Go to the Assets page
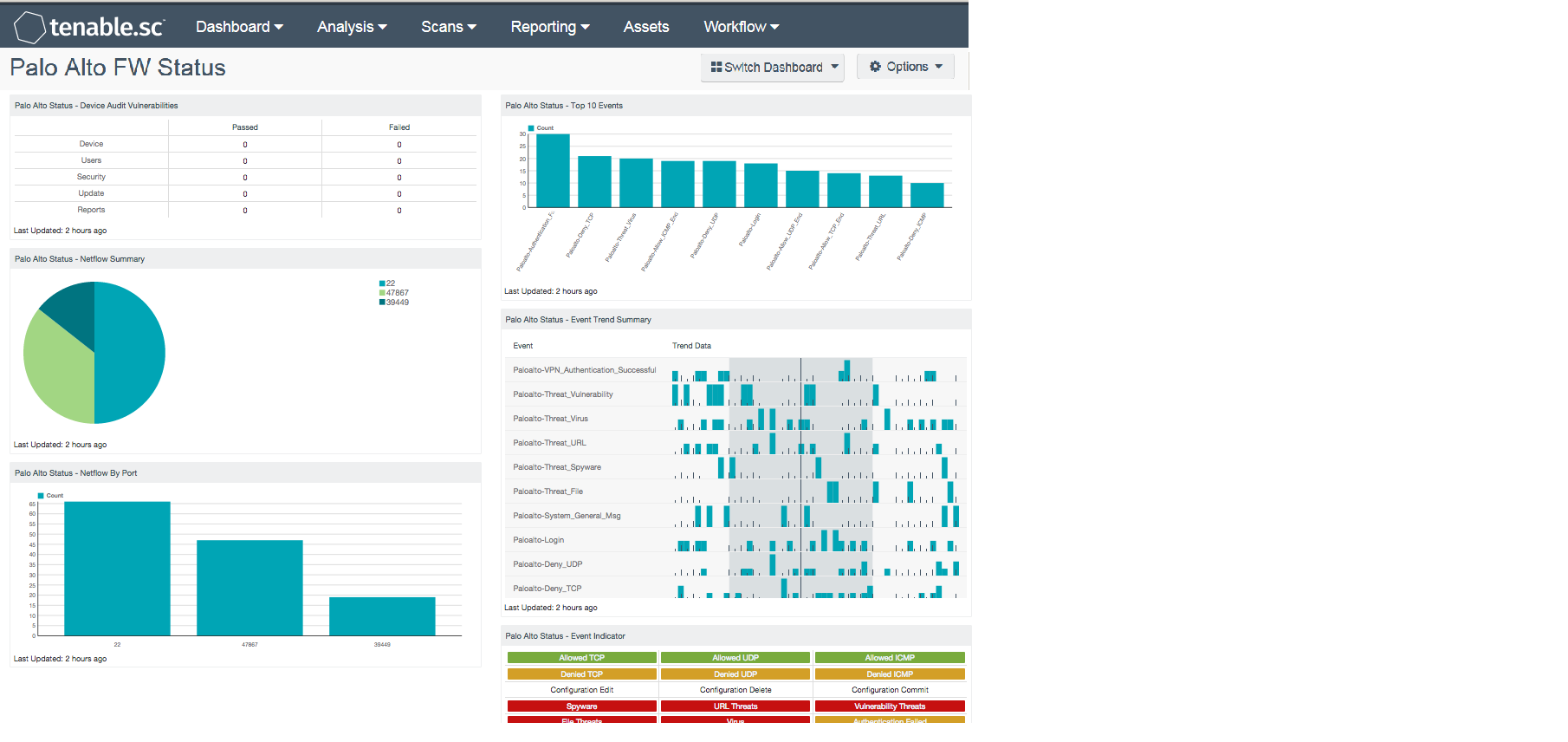 646,27
